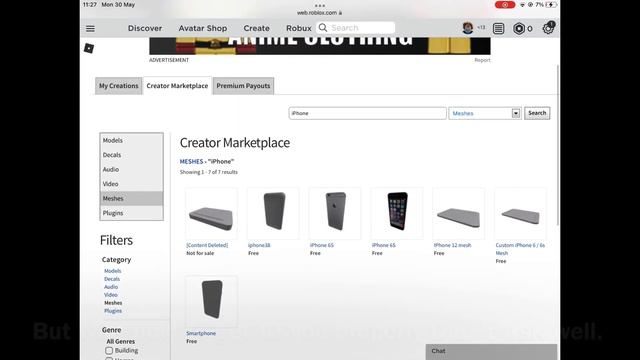Click the MESHES breadcrumb link
The image size is (640, 360).
click(191, 162)
